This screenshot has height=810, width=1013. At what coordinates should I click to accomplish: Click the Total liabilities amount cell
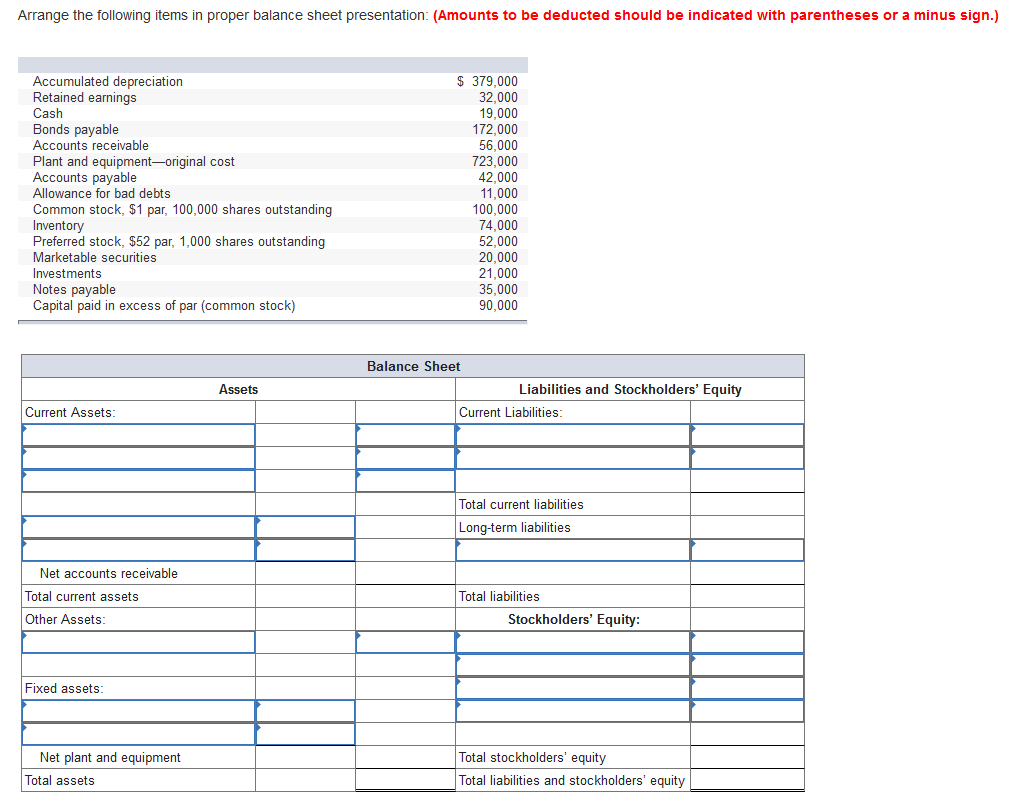tap(747, 596)
